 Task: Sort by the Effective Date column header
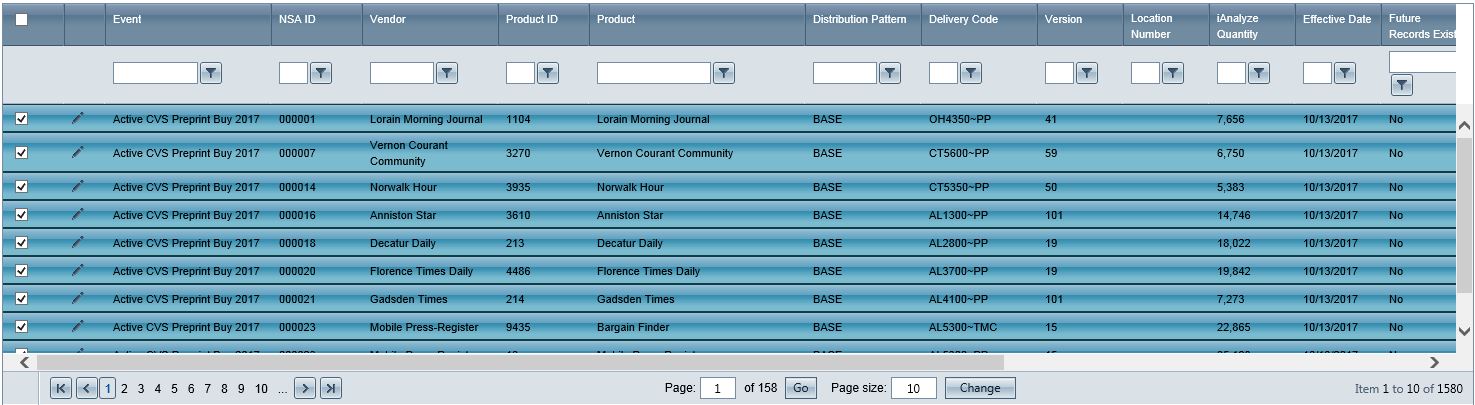[x=1337, y=19]
